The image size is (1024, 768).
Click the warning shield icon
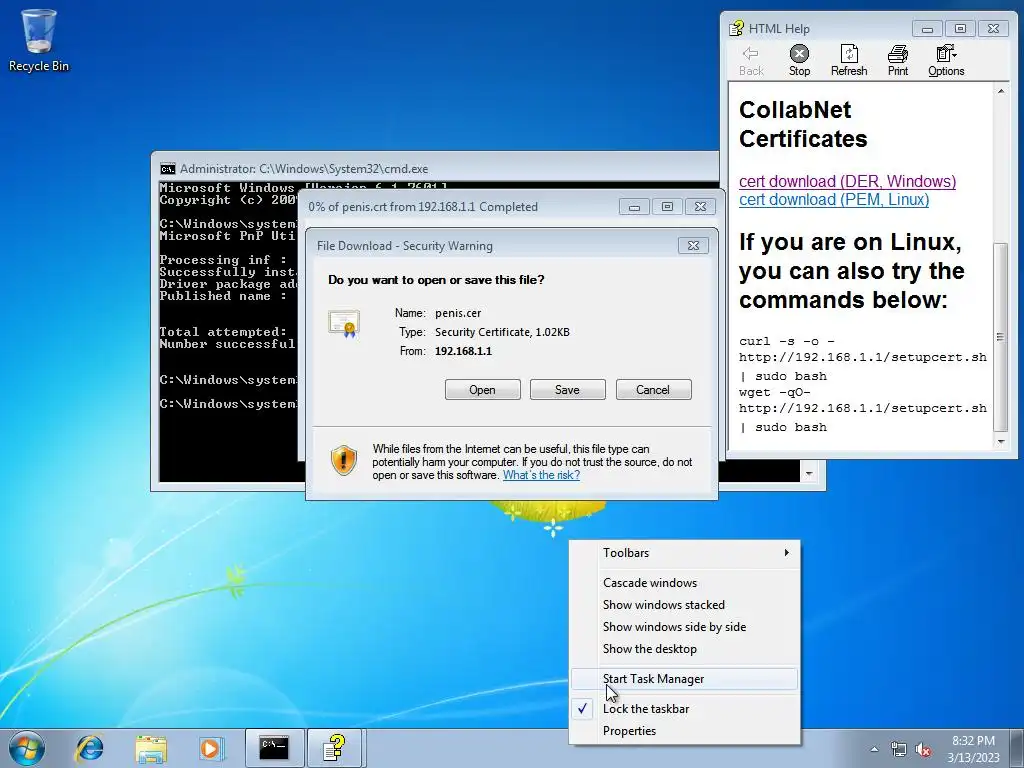click(x=344, y=460)
